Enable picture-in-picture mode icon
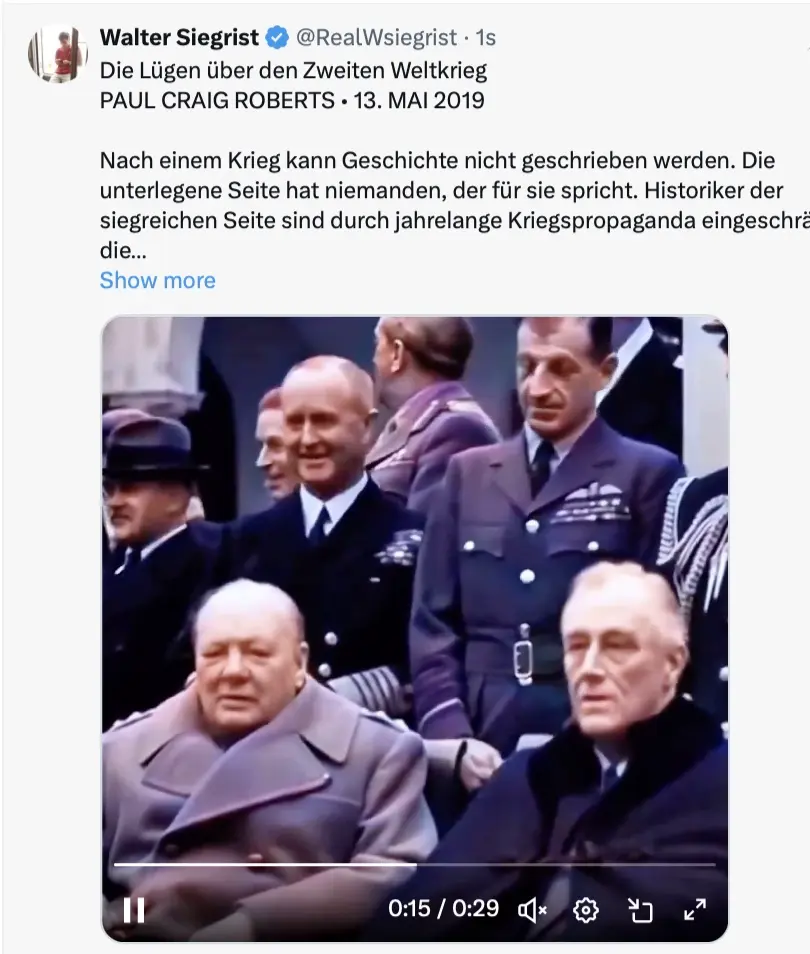This screenshot has height=954, width=810. click(x=640, y=910)
